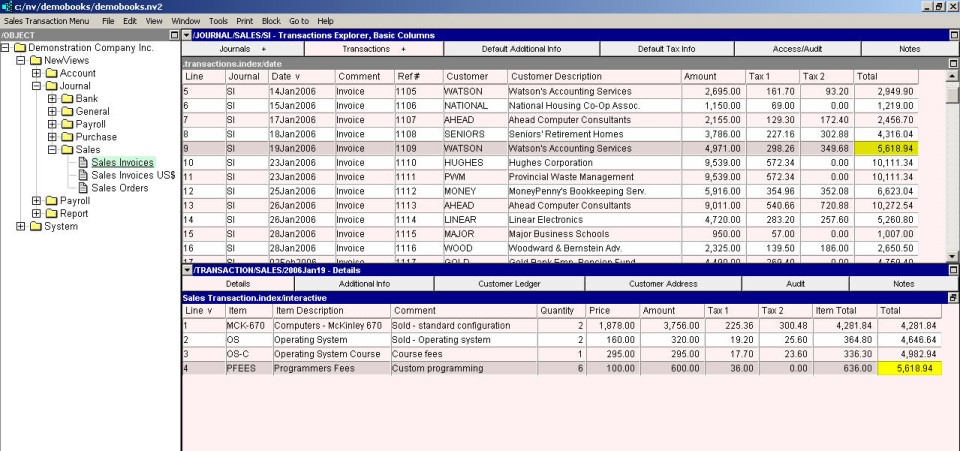
Task: Open the Sales Transaction Menu
Action: 46,20
